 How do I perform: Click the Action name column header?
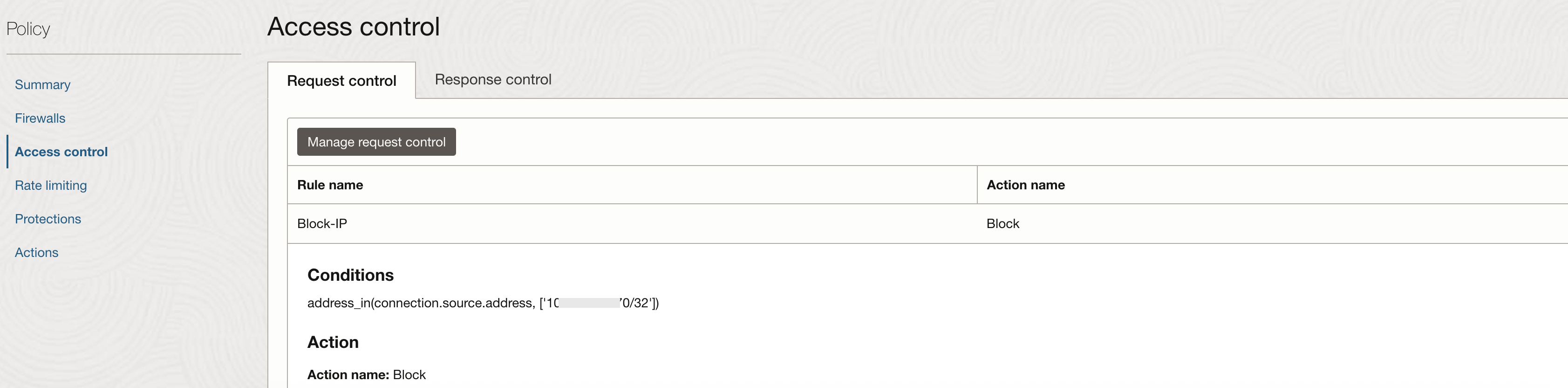[1025, 185]
